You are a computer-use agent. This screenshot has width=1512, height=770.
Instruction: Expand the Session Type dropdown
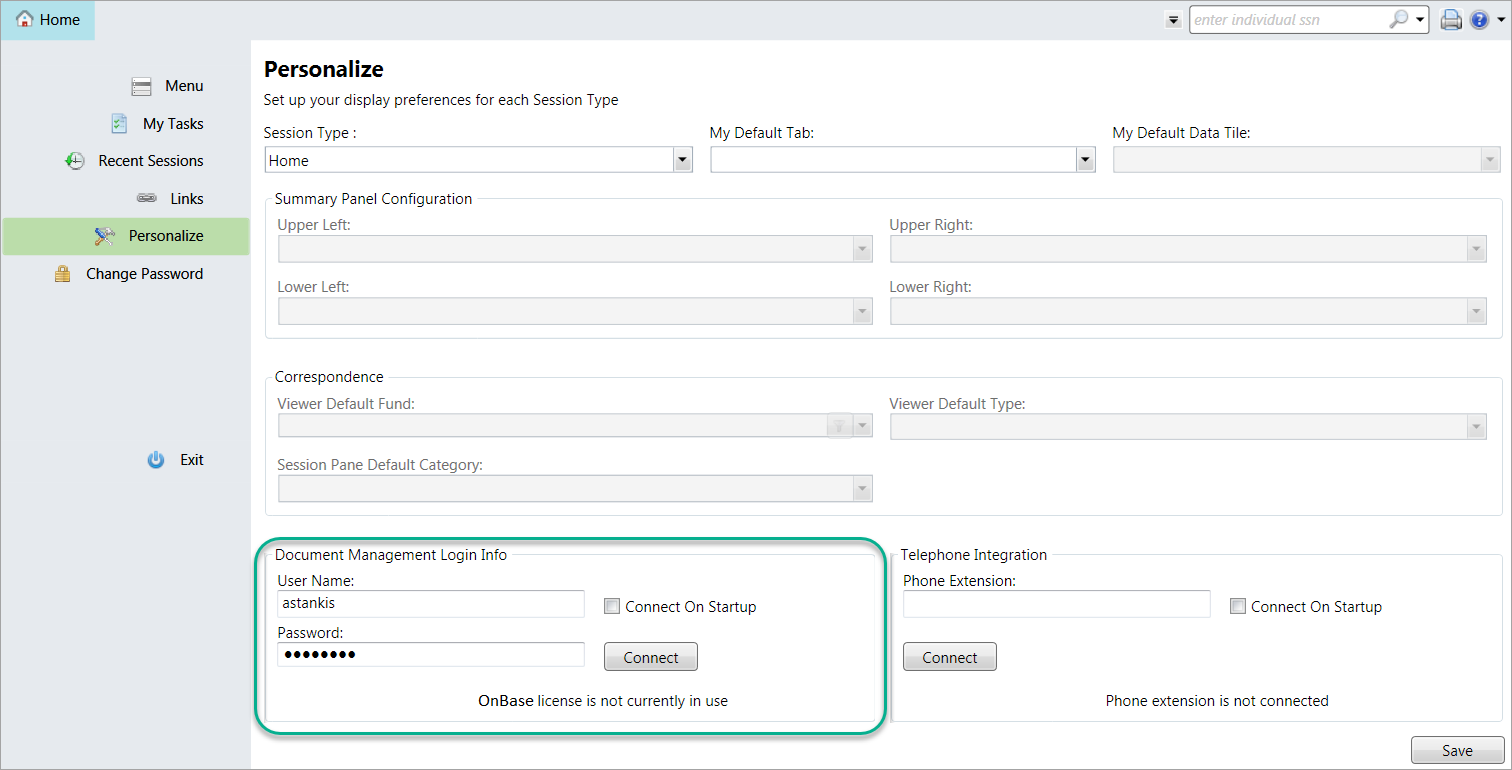point(682,160)
